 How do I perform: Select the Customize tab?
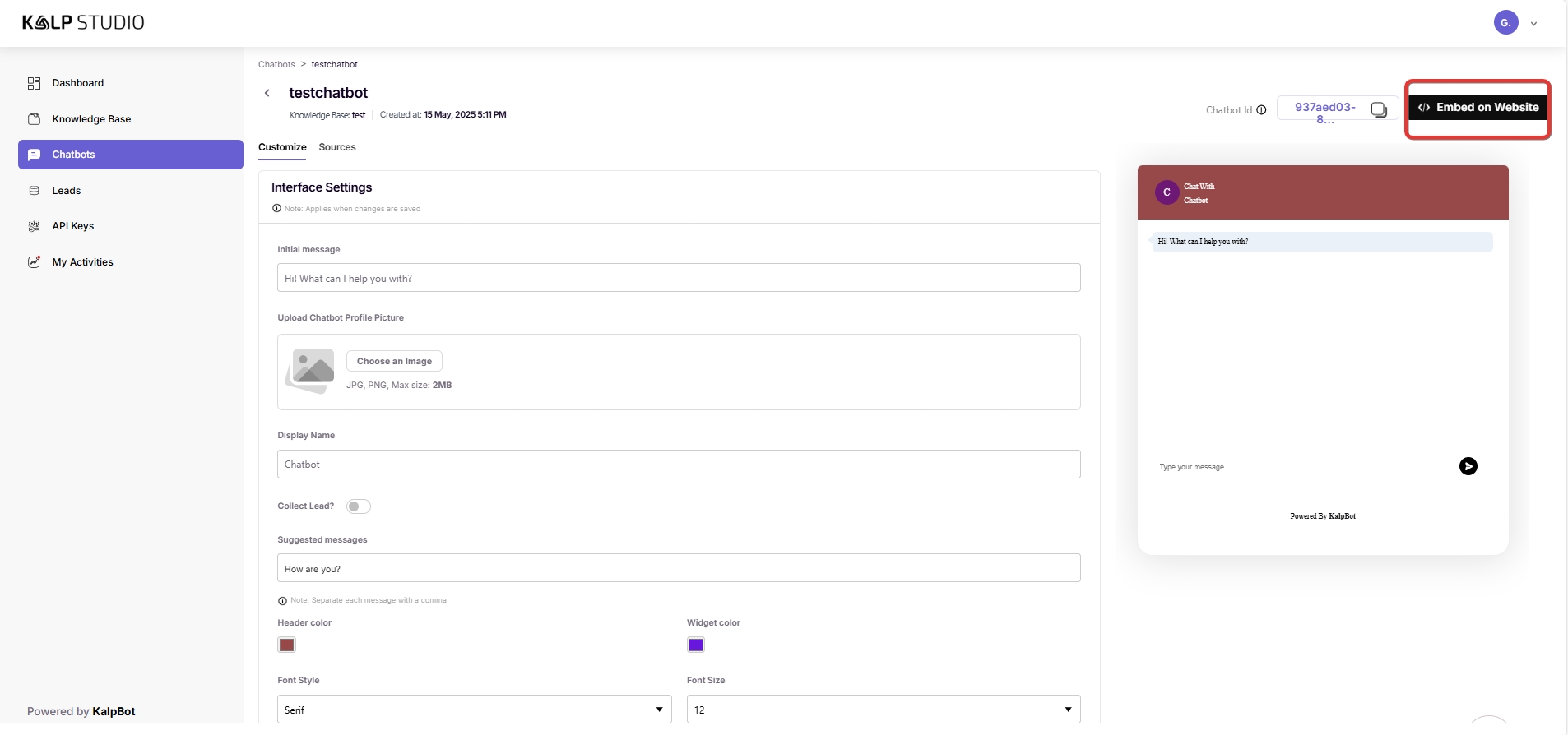(x=282, y=147)
